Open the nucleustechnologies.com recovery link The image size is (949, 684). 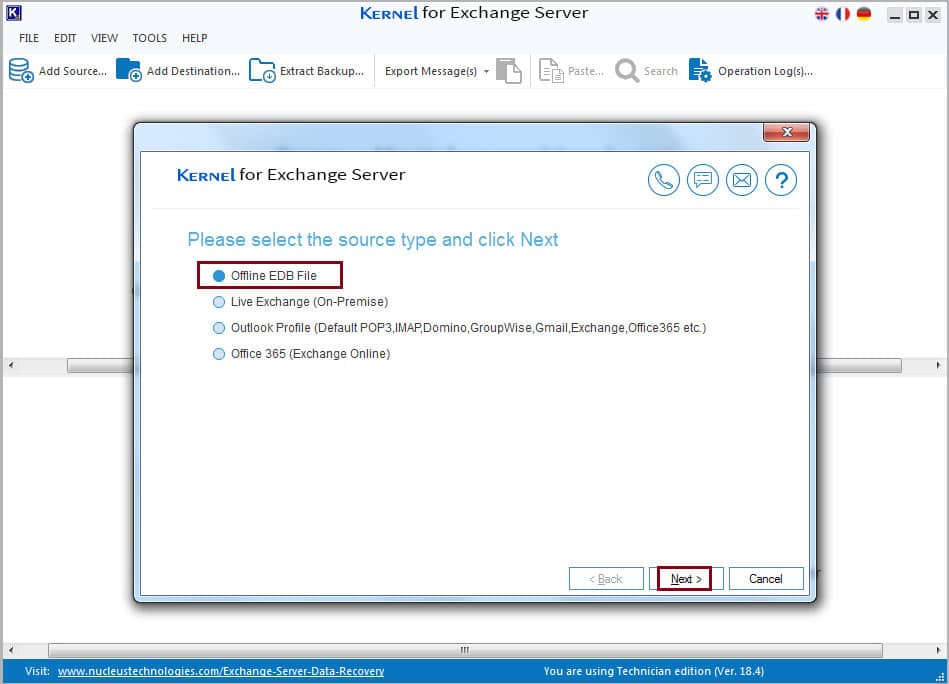click(x=221, y=671)
